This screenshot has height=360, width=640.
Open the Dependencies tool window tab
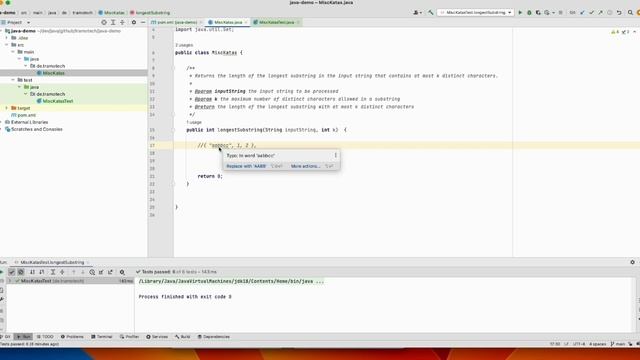tap(213, 337)
